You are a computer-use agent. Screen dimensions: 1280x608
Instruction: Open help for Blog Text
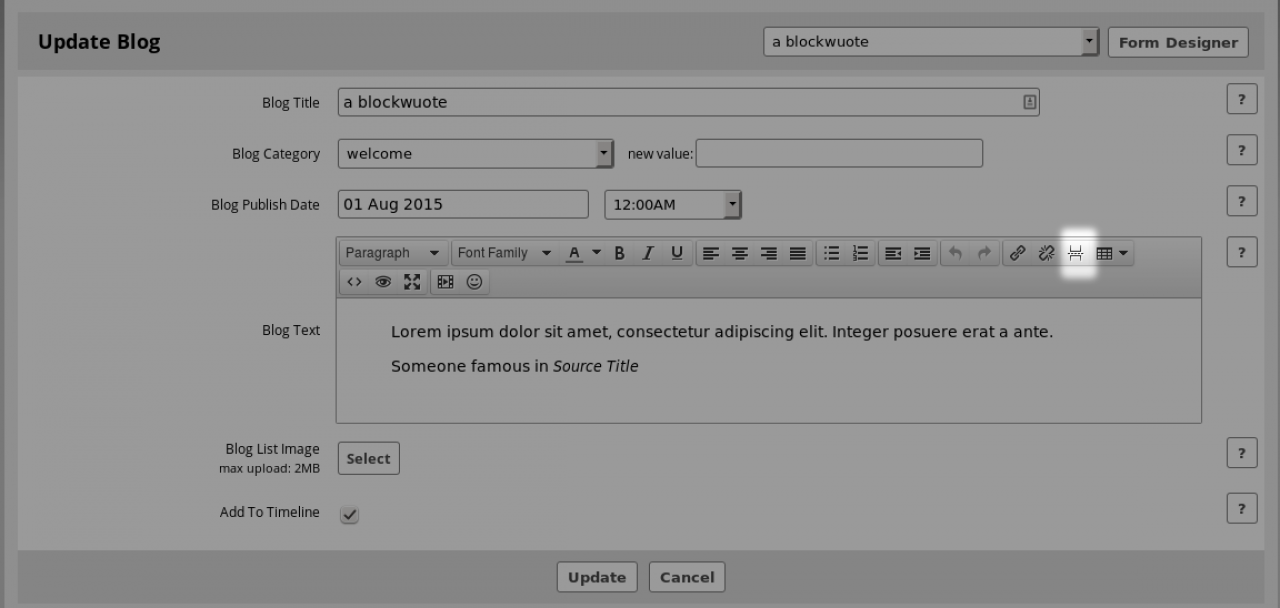(1241, 252)
